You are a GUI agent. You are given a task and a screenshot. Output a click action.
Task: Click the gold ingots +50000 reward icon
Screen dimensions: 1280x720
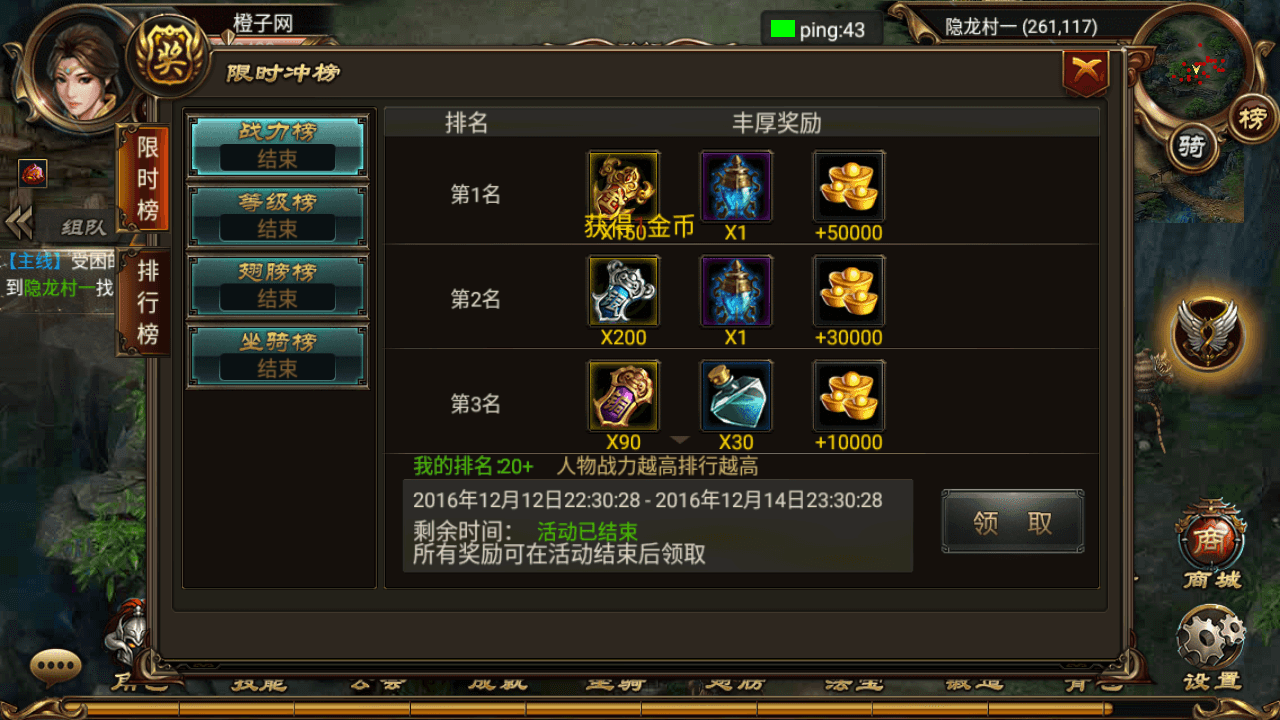pos(849,186)
